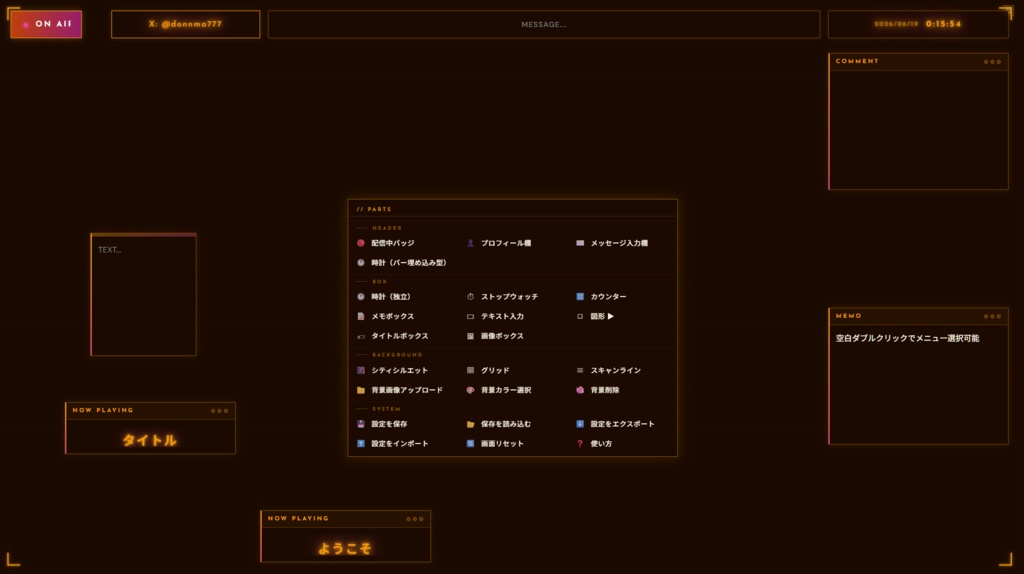
Task: Click the memo page icon for メモボックス
Action: click(x=360, y=316)
